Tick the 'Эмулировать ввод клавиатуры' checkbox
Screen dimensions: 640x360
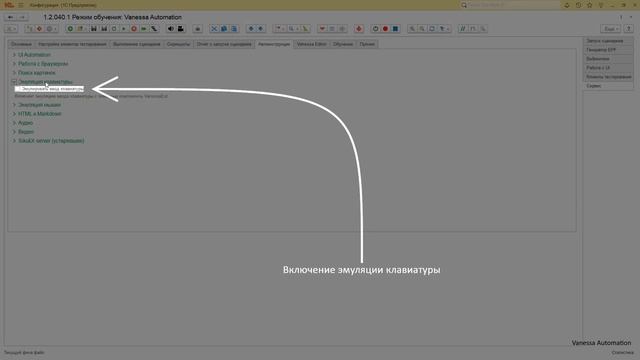tap(18, 89)
